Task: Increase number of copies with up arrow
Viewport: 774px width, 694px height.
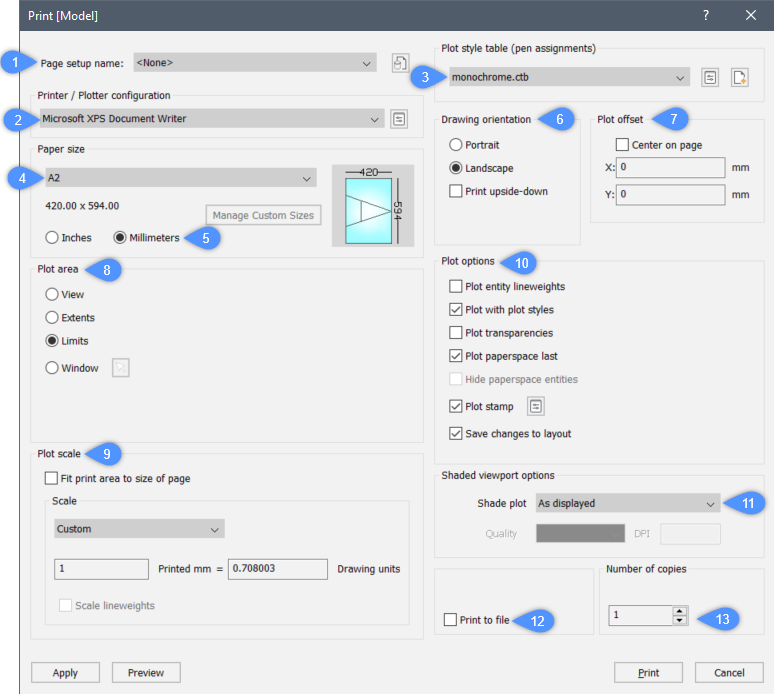Action: (680, 611)
